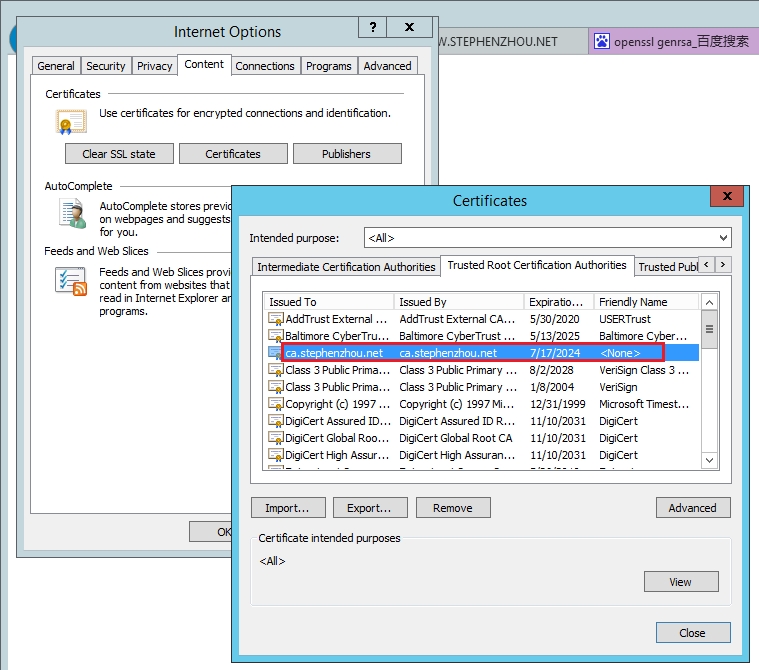The image size is (759, 670).
Task: Select the ca.stephenzhou.net certificate row
Action: click(483, 353)
